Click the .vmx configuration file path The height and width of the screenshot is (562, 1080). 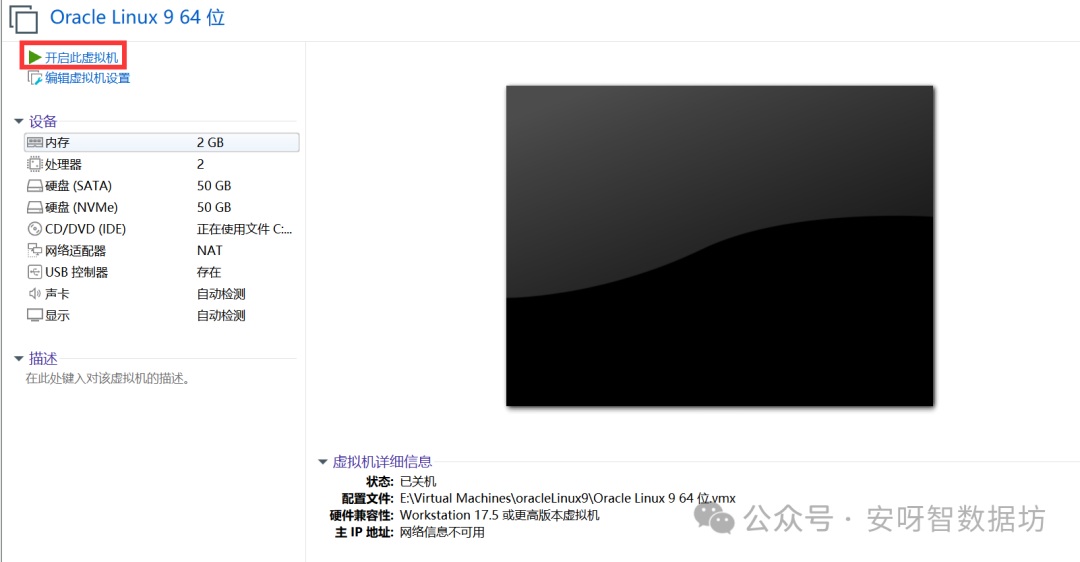point(568,498)
